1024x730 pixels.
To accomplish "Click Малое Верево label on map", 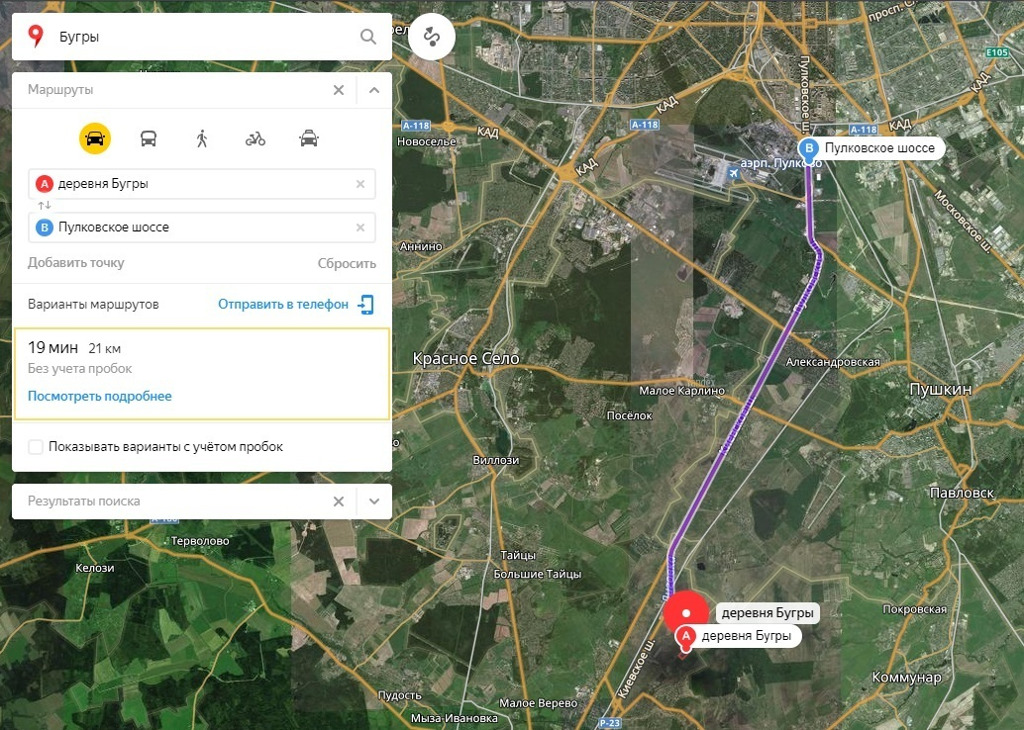I will [538, 703].
